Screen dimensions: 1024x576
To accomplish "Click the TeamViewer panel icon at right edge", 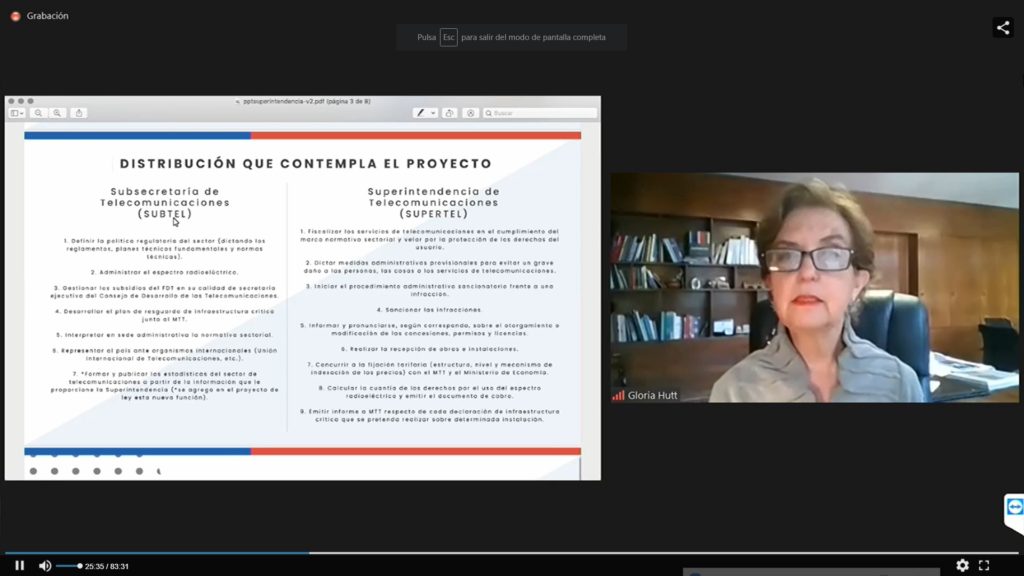I will click(x=1014, y=507).
